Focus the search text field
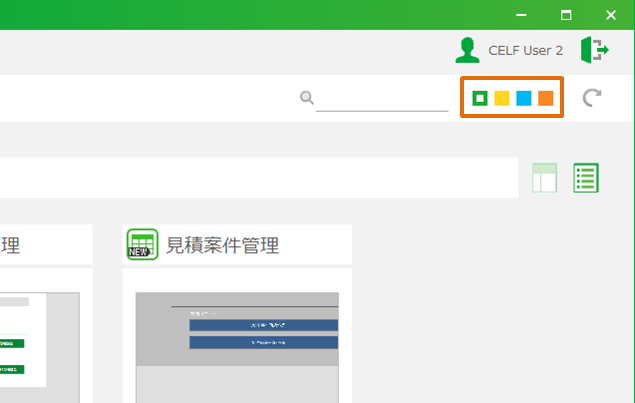 pyautogui.click(x=382, y=98)
